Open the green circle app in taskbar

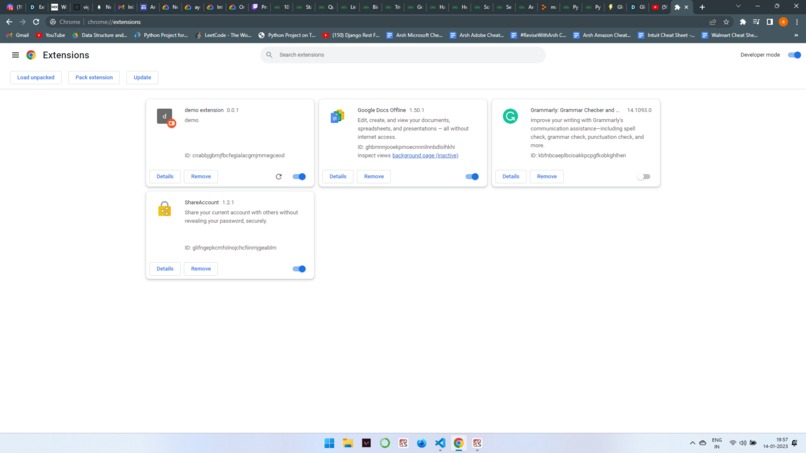384,443
